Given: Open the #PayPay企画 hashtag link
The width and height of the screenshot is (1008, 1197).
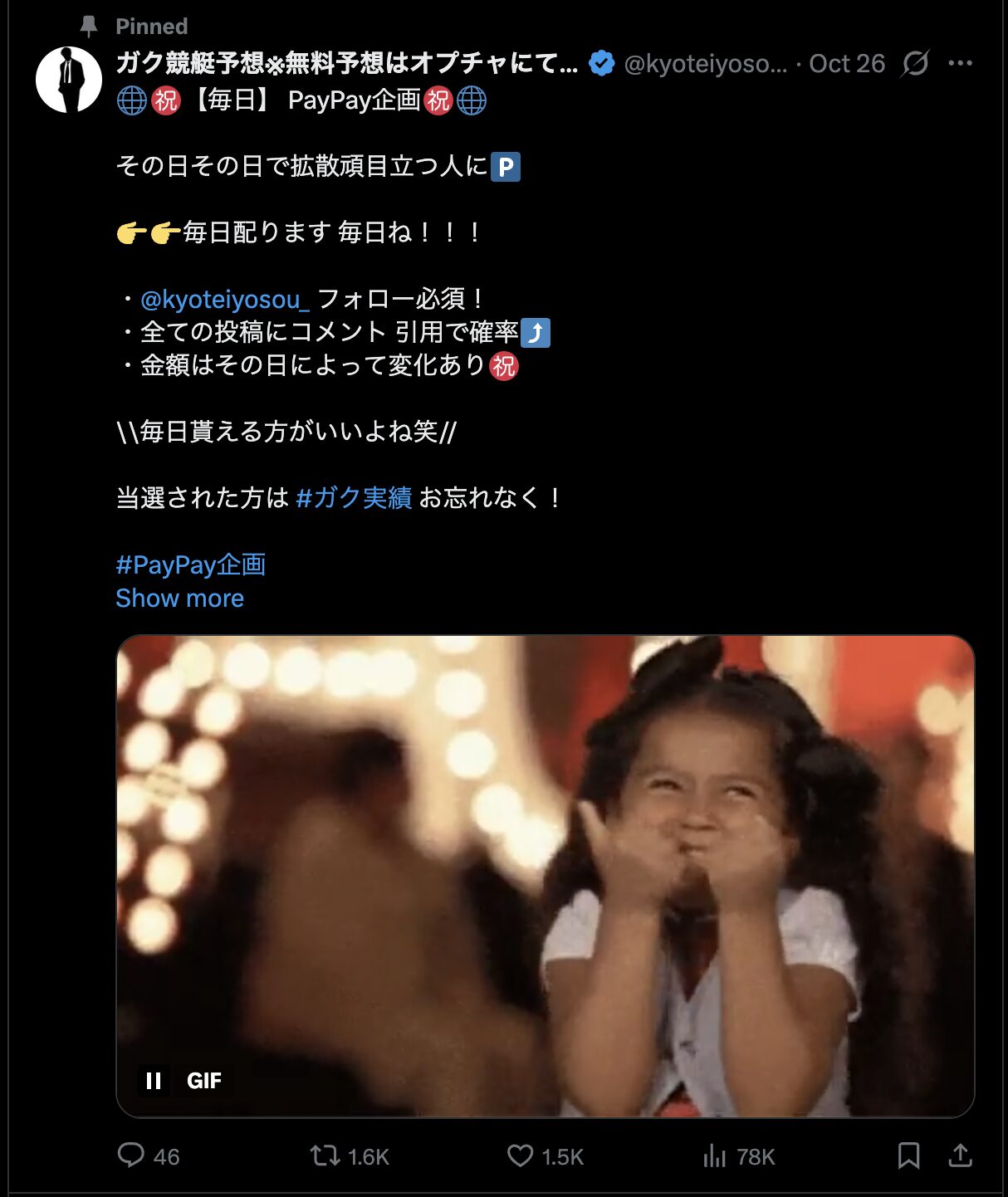Looking at the screenshot, I should [191, 564].
